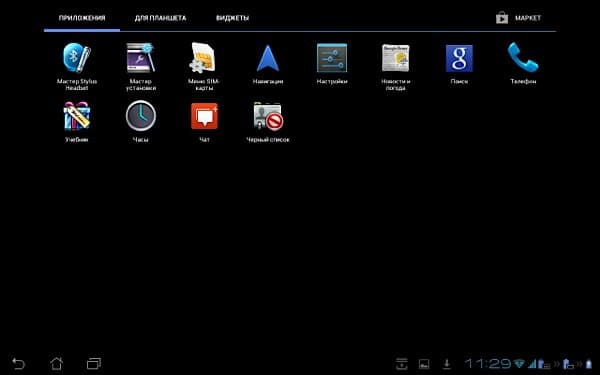Tap the Wi-Fi signal icon

point(519,364)
